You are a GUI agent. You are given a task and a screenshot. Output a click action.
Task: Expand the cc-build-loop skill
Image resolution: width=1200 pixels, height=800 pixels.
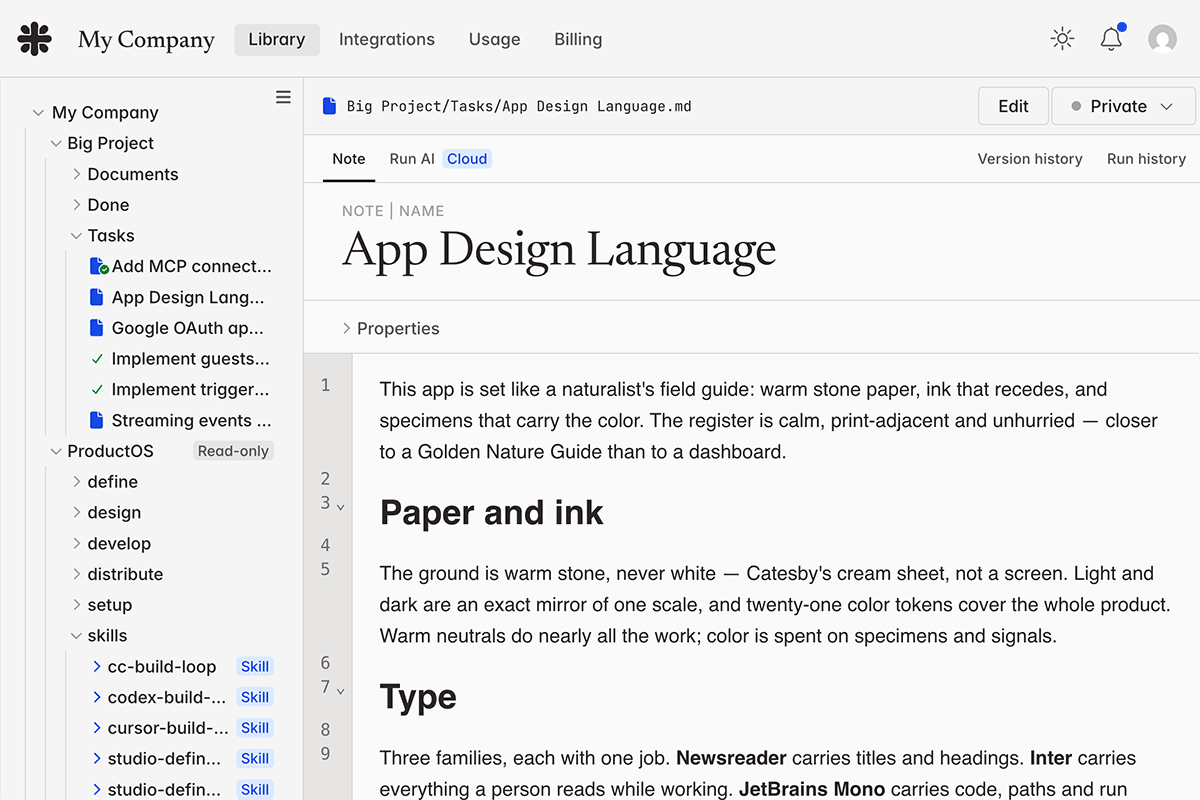click(97, 666)
